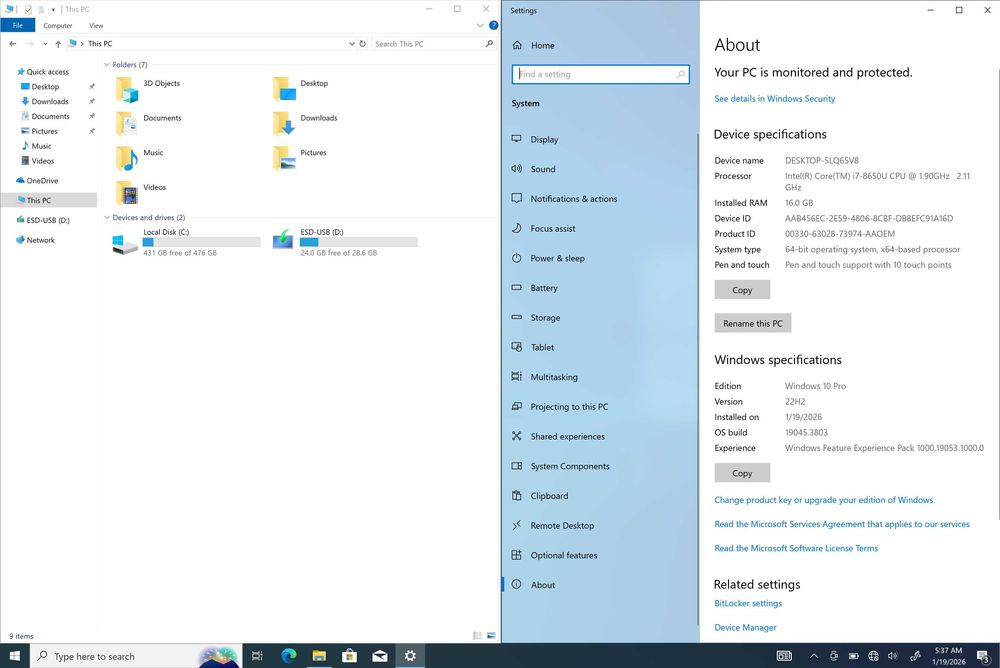Viewport: 1000px width, 668px height.
Task: Select the Music folder icon
Action: pos(127,159)
